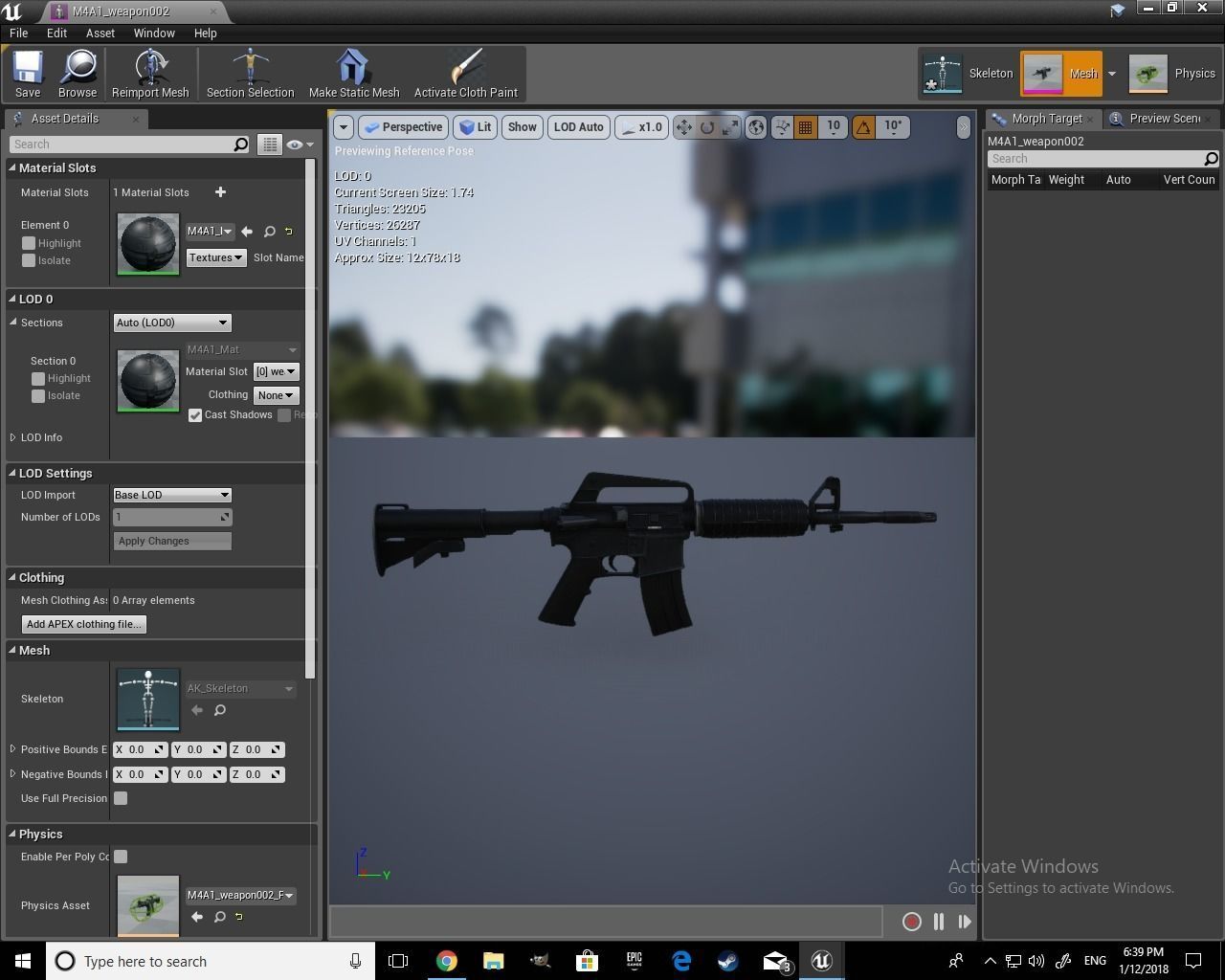Enable Highlight for Section 0

point(38,378)
